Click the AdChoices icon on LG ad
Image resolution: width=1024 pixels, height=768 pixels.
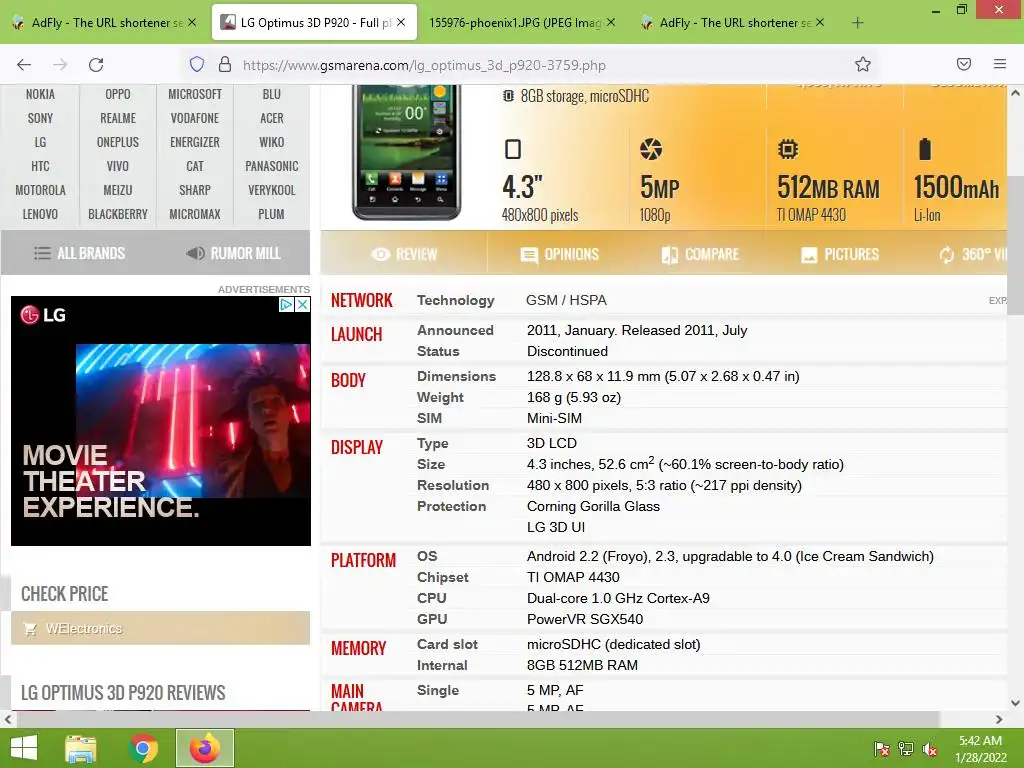286,304
